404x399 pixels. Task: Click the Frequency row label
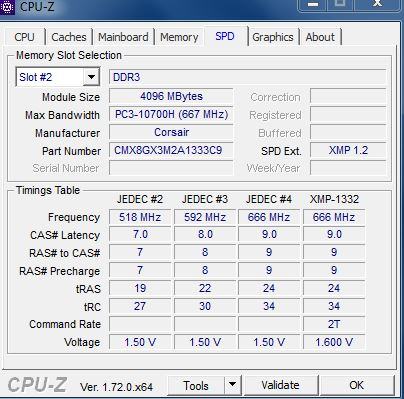point(74,217)
